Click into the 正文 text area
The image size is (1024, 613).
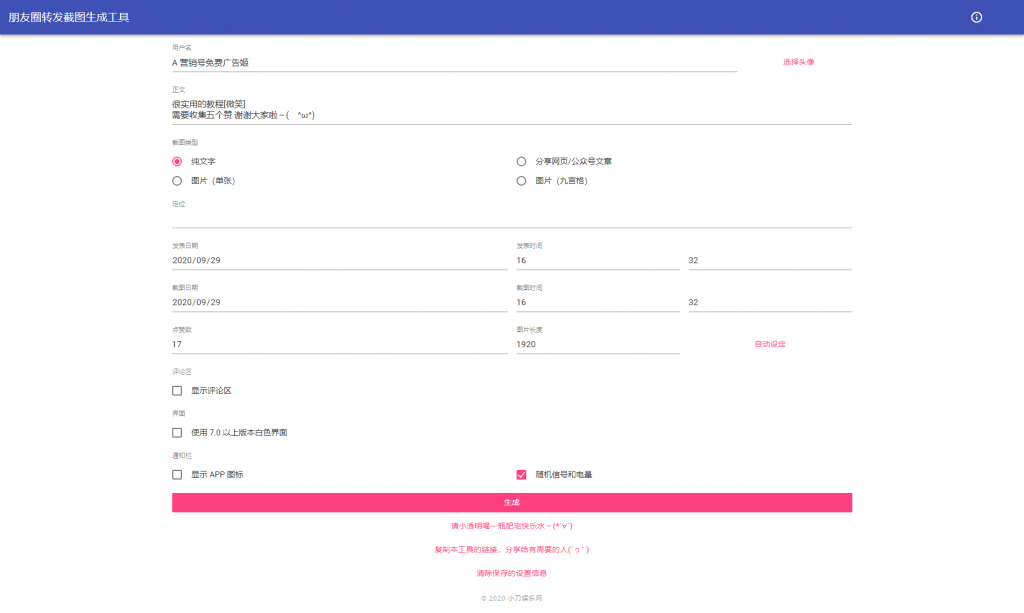pyautogui.click(x=511, y=109)
